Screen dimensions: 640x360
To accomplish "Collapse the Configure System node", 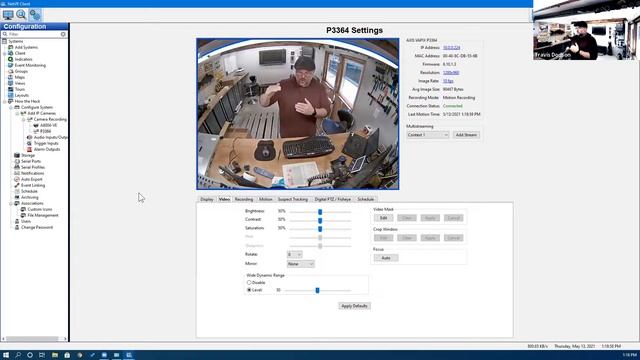I will click(x=11, y=107).
